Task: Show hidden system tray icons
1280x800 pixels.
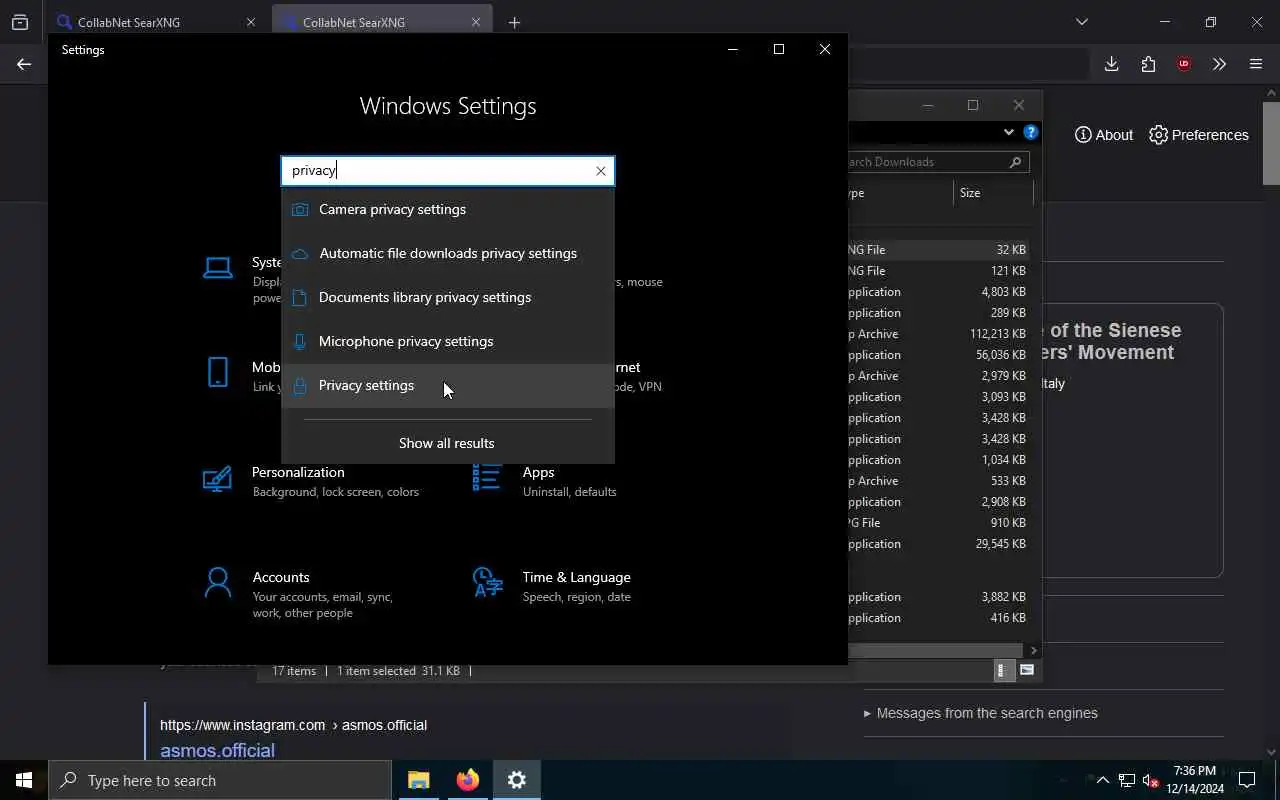Action: click(1102, 780)
